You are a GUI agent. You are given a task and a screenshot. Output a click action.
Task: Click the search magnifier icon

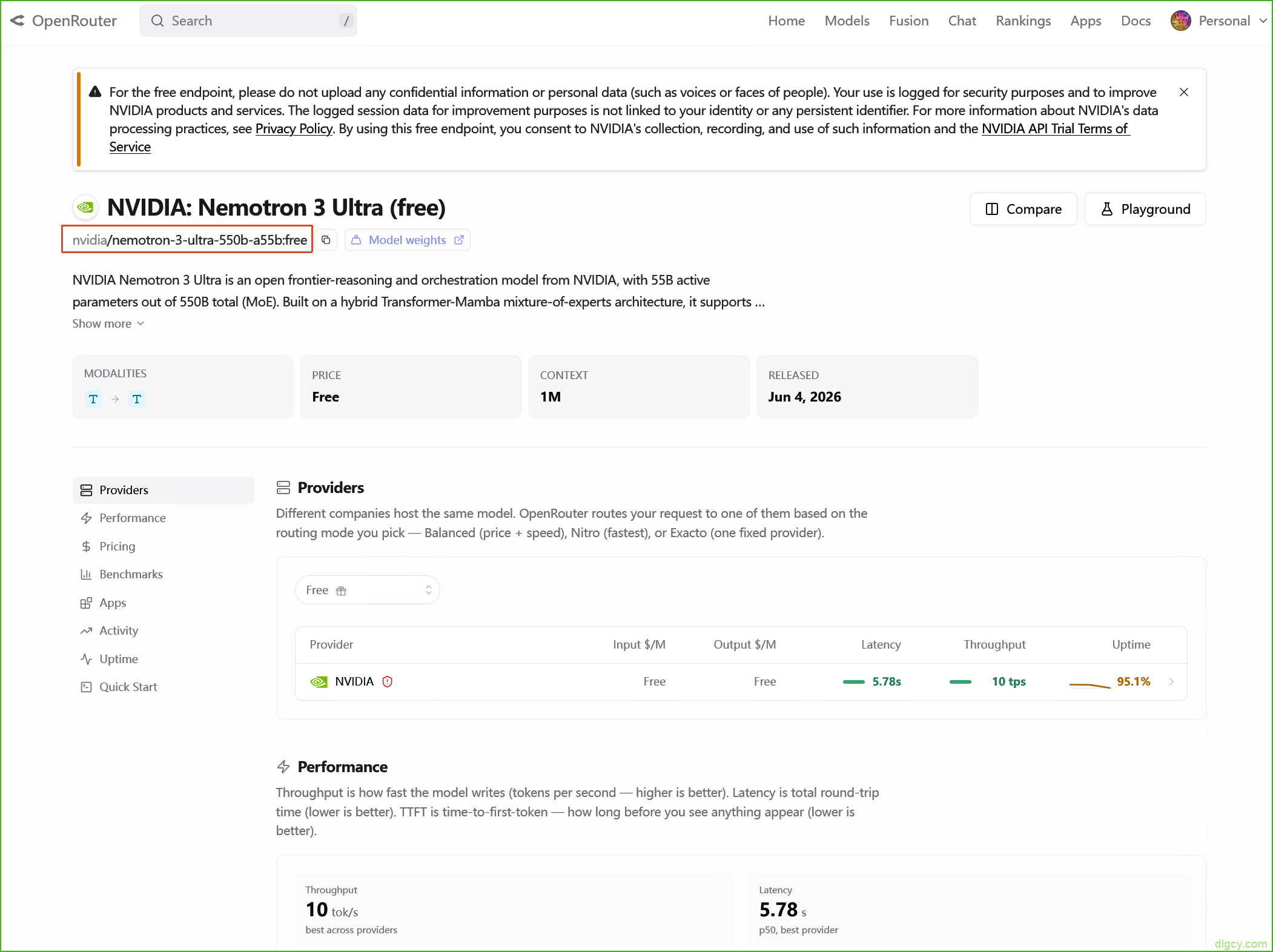[157, 21]
